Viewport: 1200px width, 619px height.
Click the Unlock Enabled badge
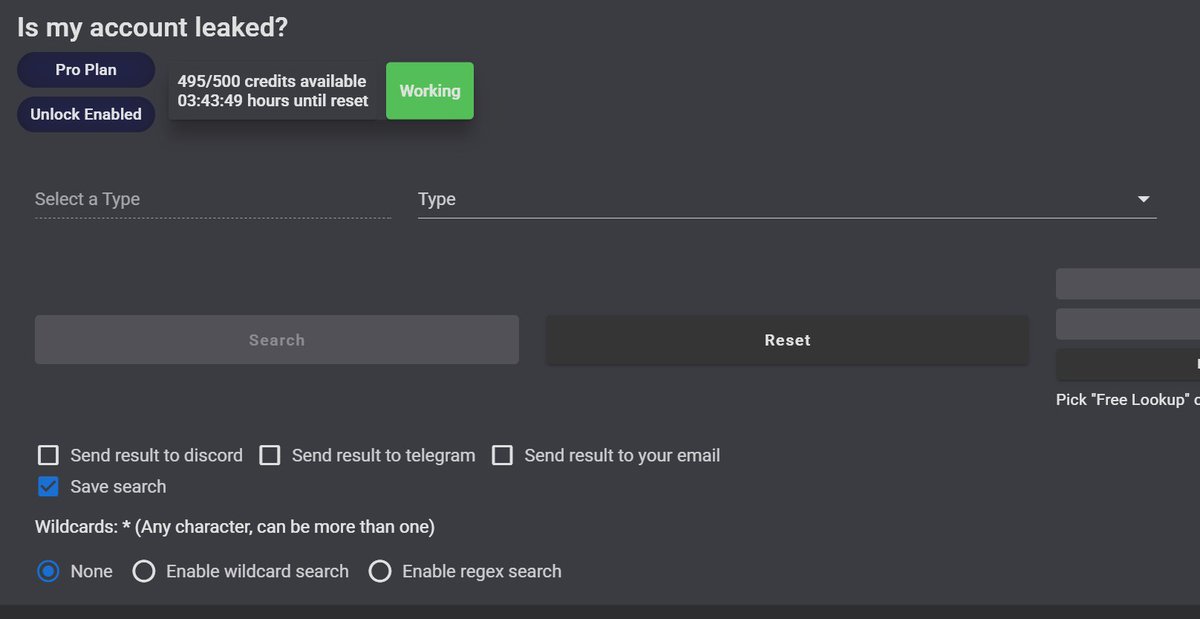point(85,114)
